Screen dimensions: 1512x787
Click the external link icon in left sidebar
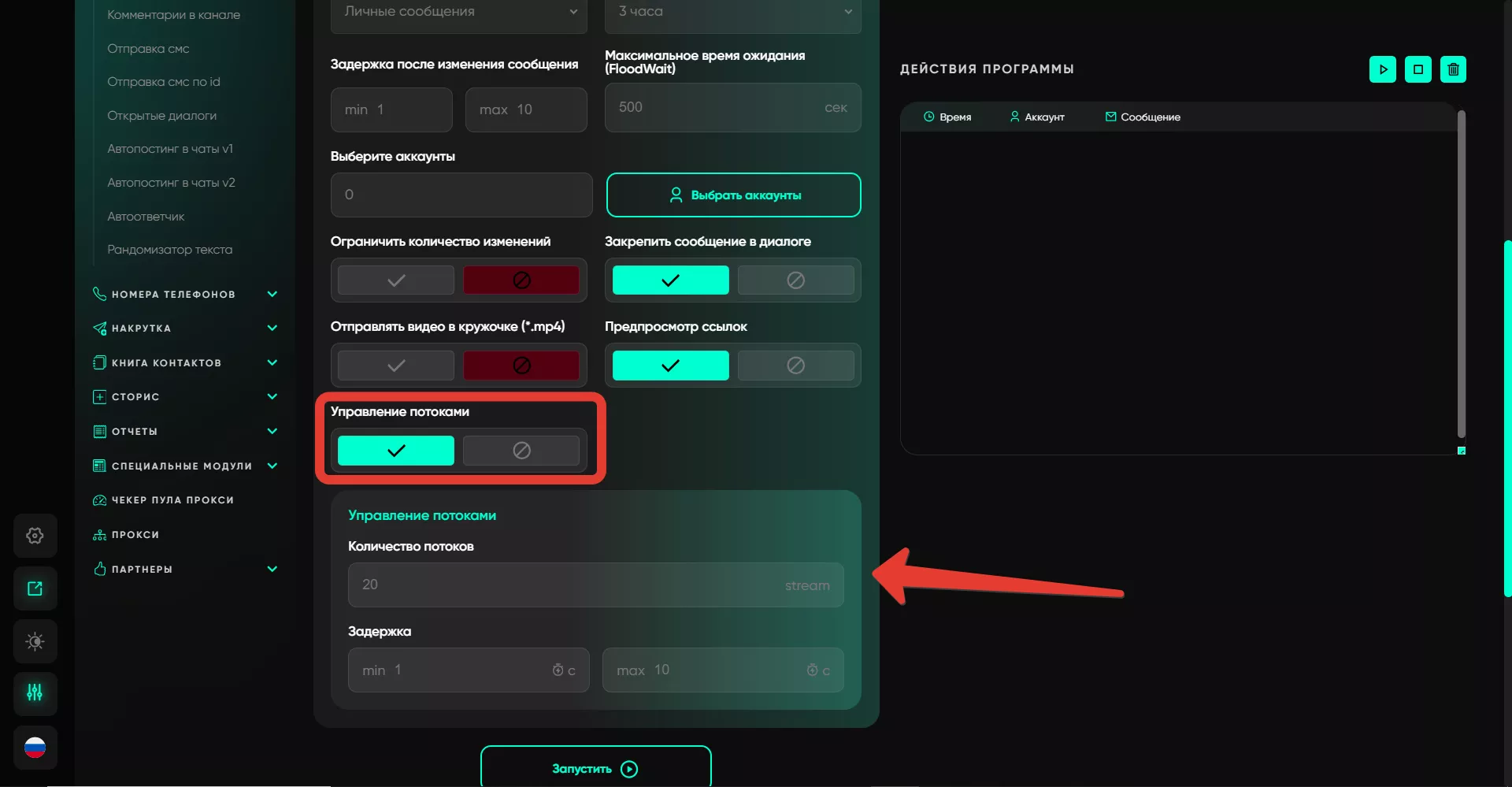(35, 588)
